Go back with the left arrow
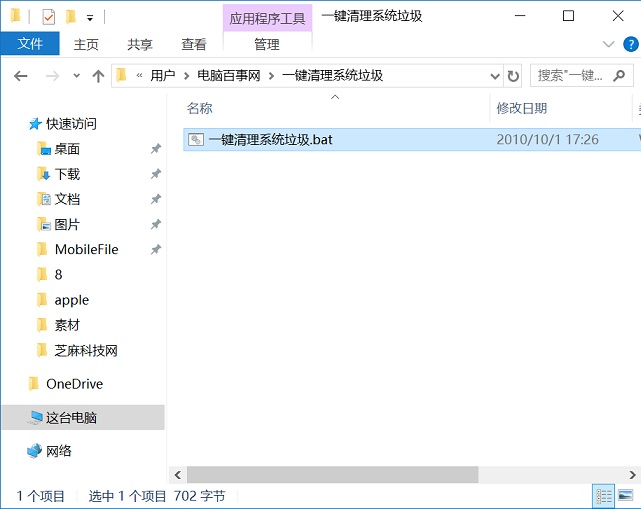641x509 pixels. pyautogui.click(x=20, y=76)
